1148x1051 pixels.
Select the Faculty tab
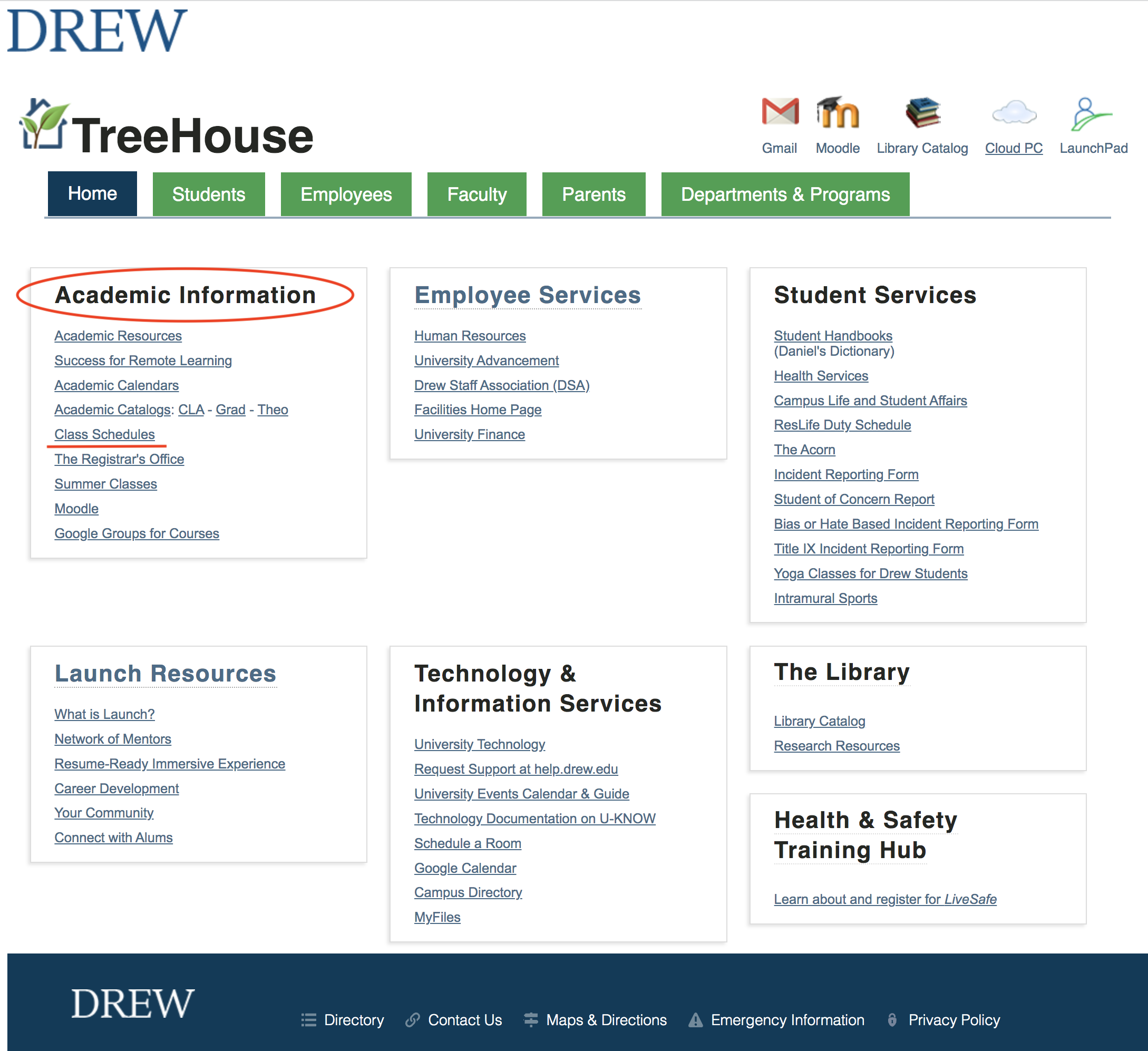476,194
